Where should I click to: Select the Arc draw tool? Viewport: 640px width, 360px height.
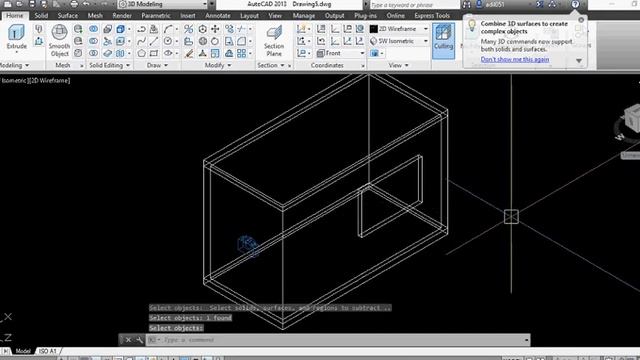[168, 29]
